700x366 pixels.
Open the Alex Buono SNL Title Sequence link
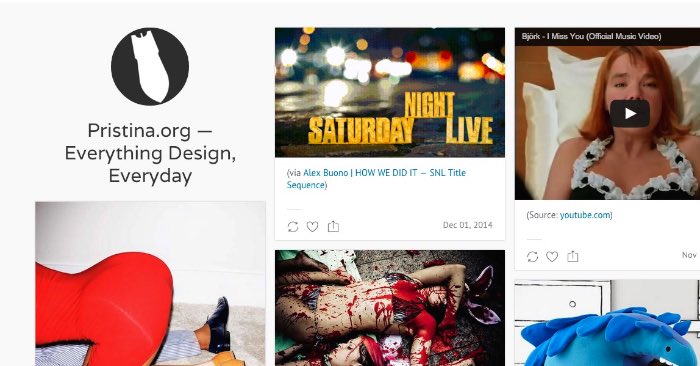(376, 179)
